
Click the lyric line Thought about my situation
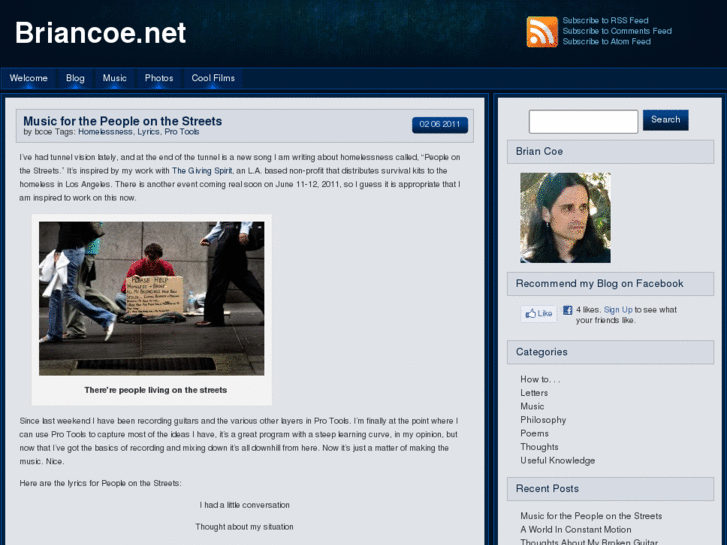(x=244, y=527)
